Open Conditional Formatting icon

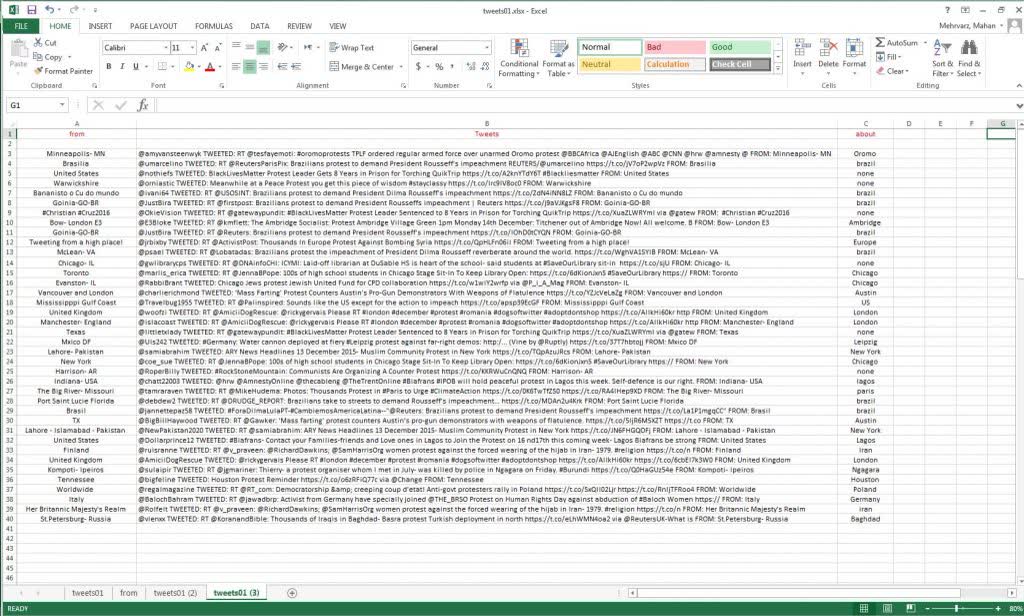519,48
